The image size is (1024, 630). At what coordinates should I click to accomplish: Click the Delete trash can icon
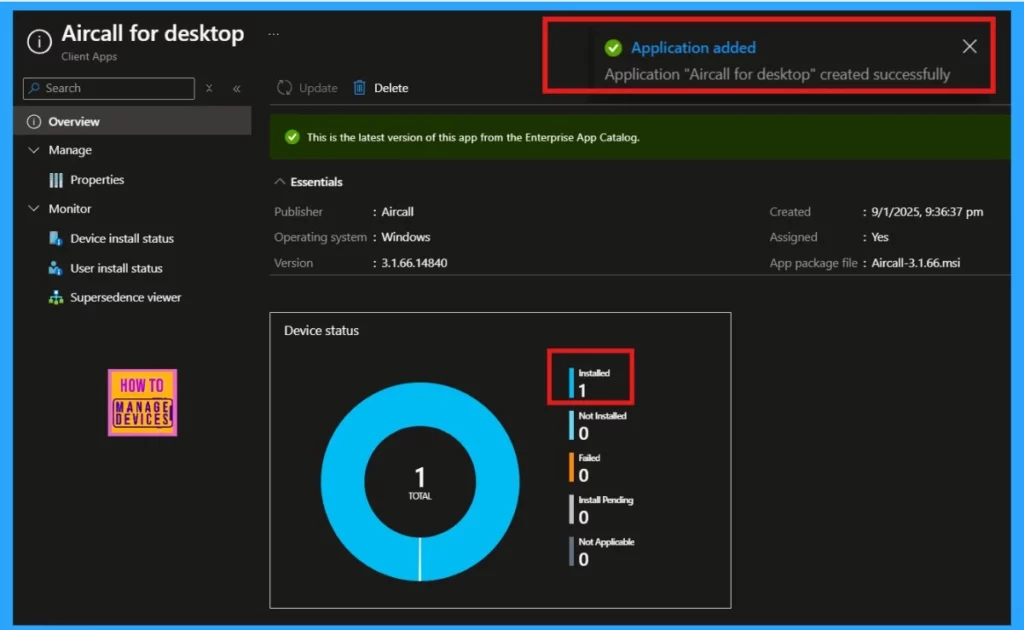coord(359,87)
